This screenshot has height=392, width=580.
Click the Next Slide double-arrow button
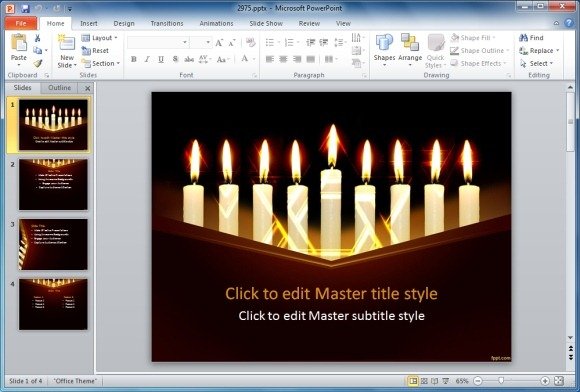pyautogui.click(x=571, y=356)
